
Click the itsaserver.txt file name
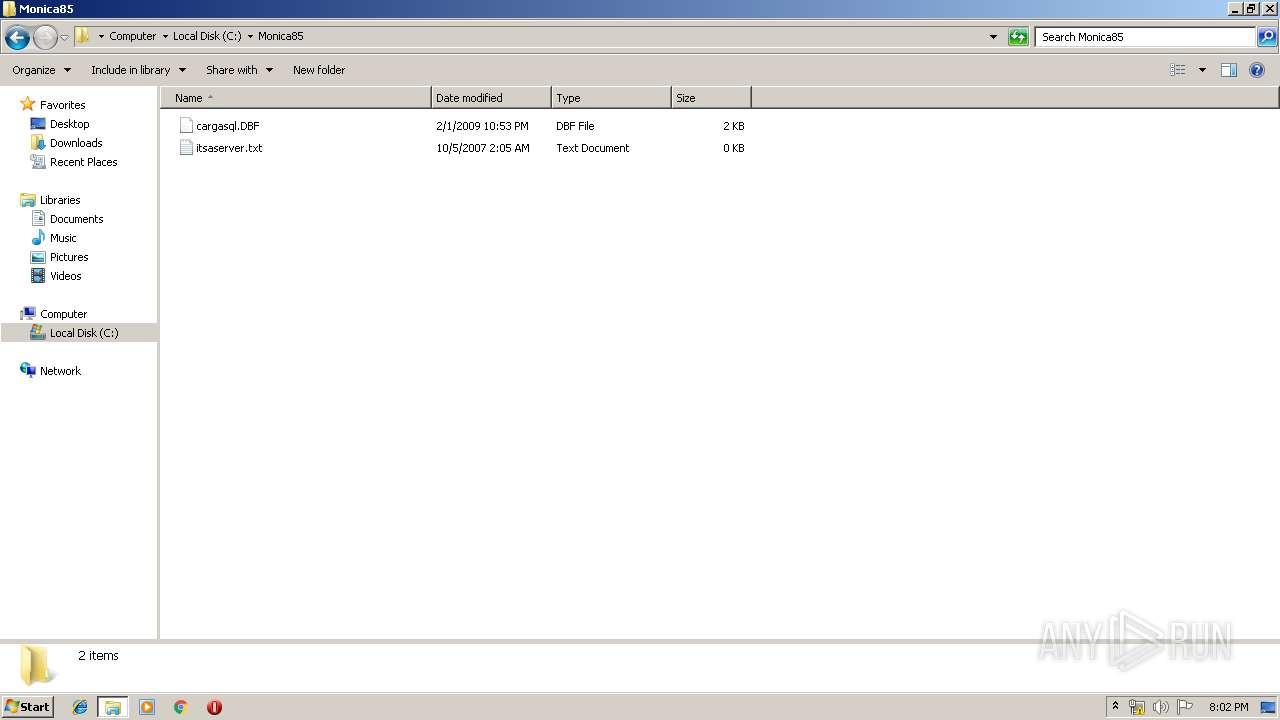tap(229, 148)
